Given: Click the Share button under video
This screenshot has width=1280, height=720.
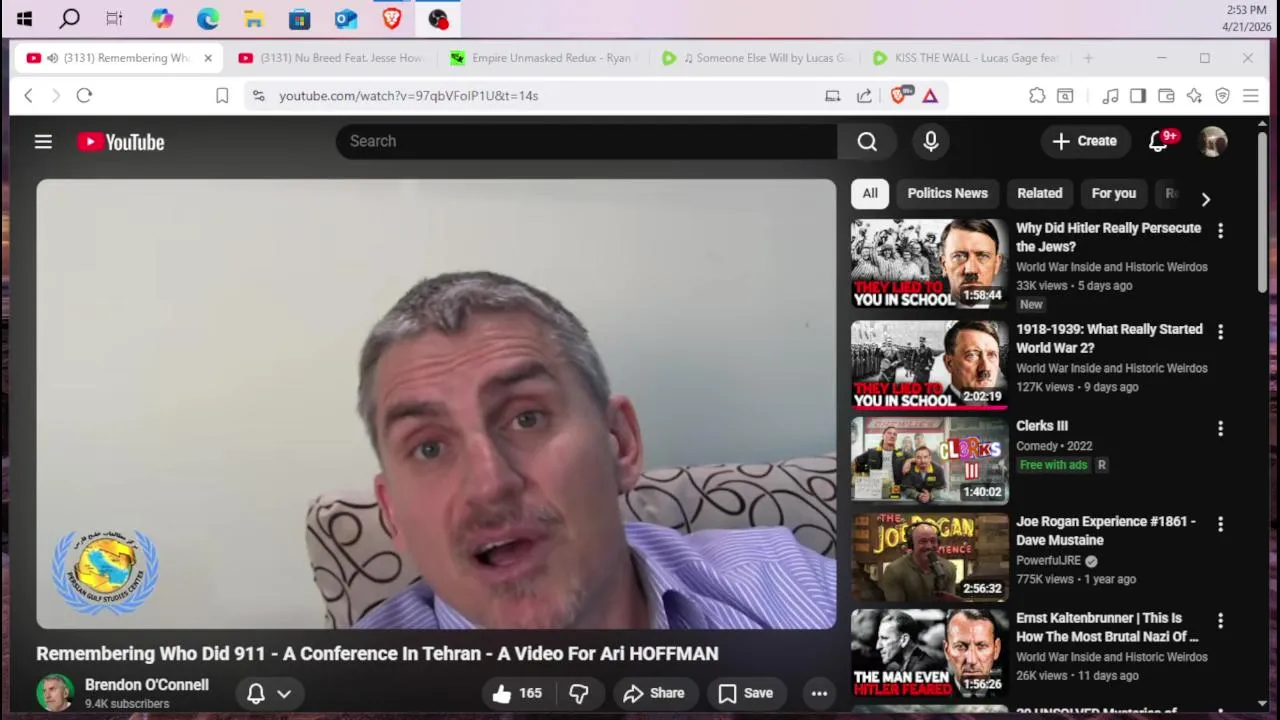Looking at the screenshot, I should [654, 693].
